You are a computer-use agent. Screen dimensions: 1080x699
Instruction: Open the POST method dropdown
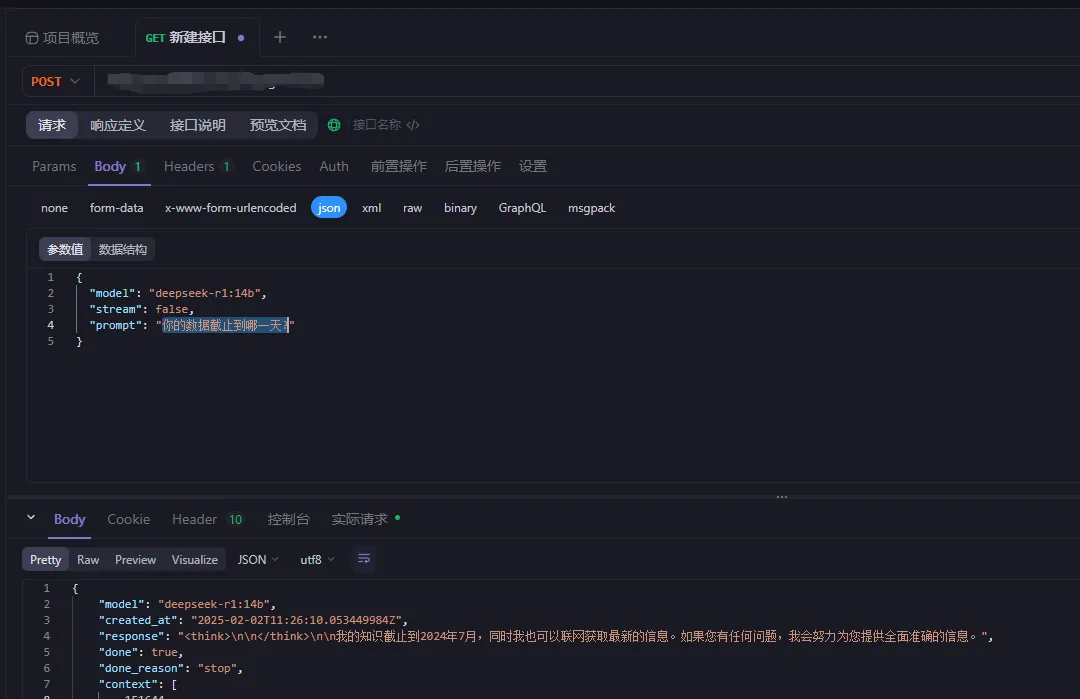pyautogui.click(x=56, y=81)
